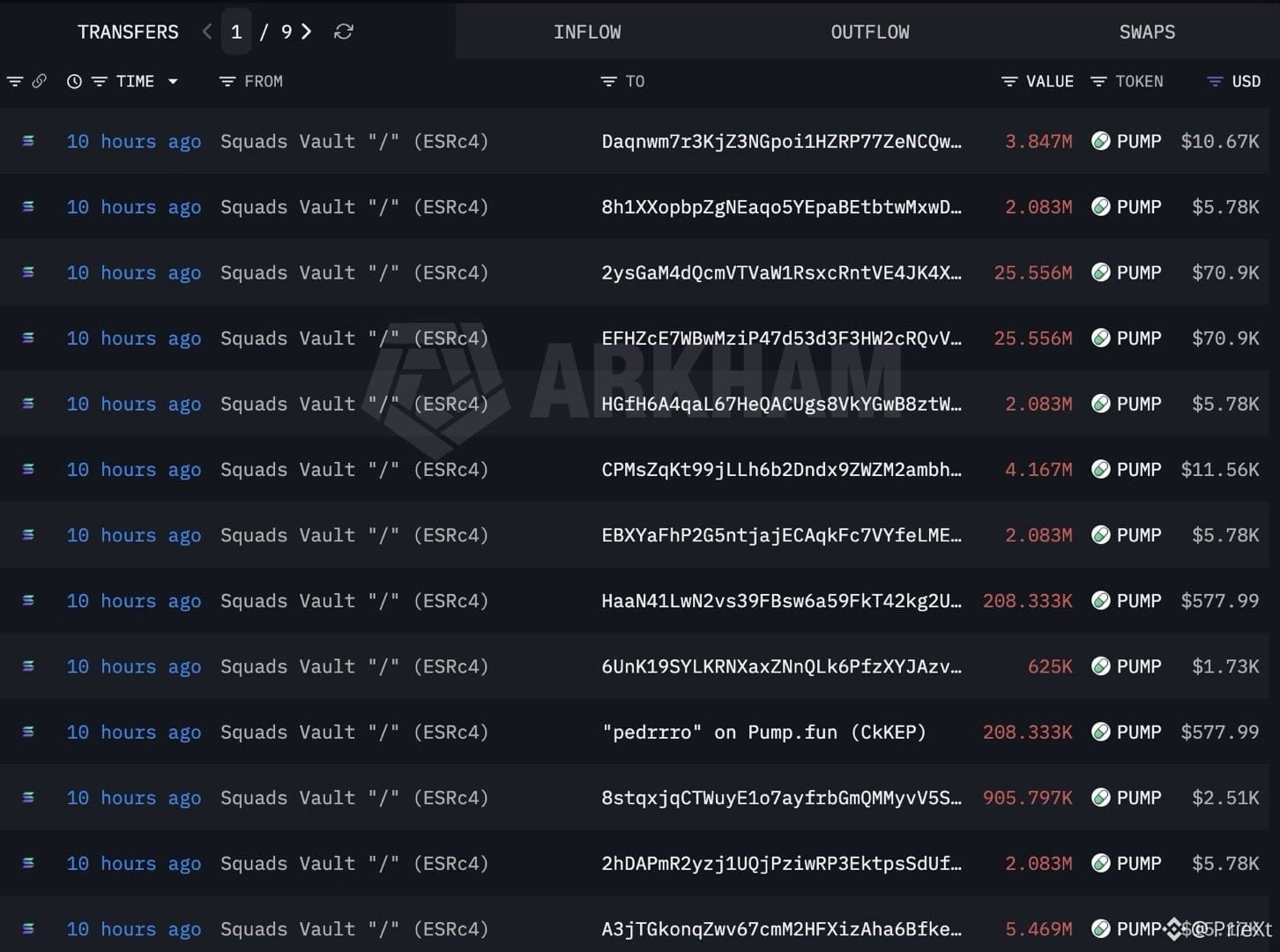The height and width of the screenshot is (952, 1280).
Task: Click the Solana icon on the 2hDAPmR2y row
Action: click(x=28, y=863)
